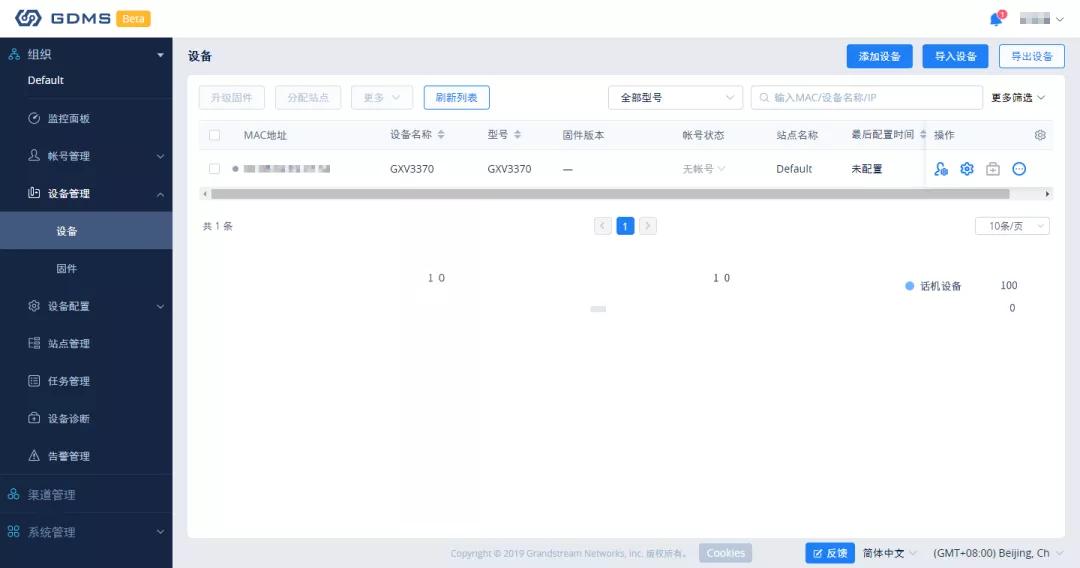The height and width of the screenshot is (568, 1080).
Task: Open device settings gear for GXV3370
Action: 967,169
